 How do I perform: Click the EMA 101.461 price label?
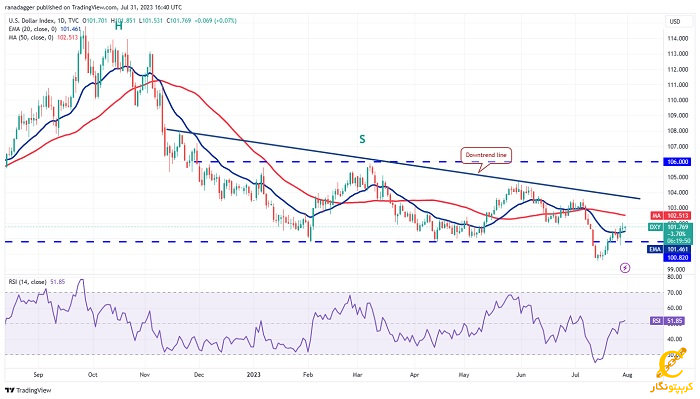tap(670, 249)
